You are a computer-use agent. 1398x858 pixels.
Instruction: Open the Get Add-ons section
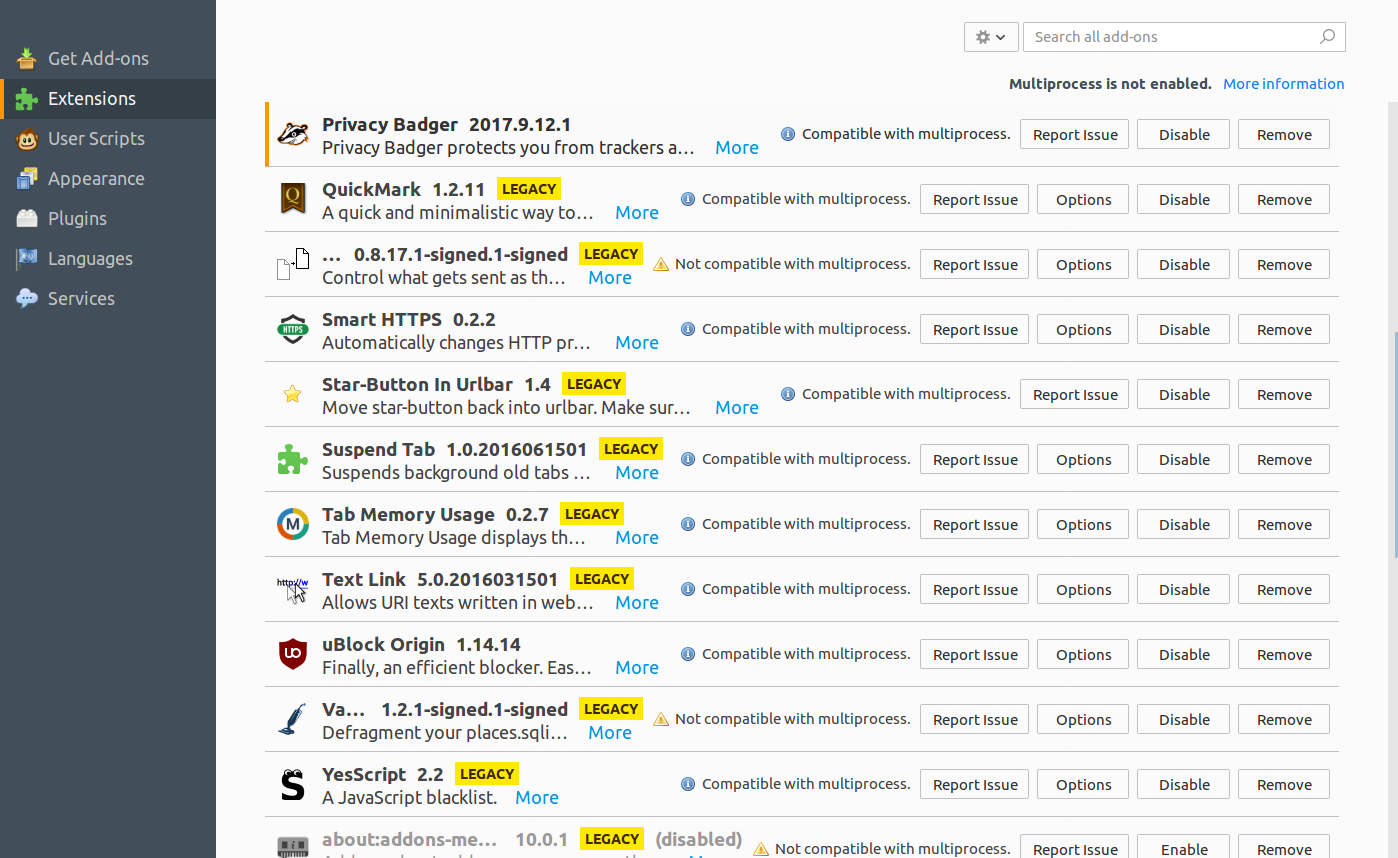click(x=108, y=59)
